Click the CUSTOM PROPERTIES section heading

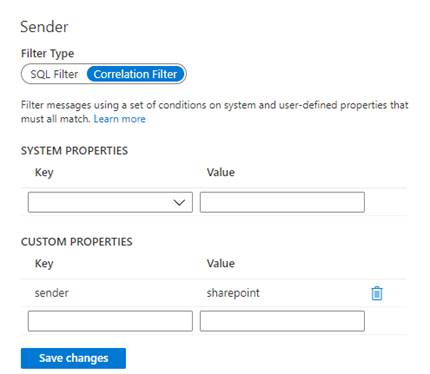[x=77, y=242]
